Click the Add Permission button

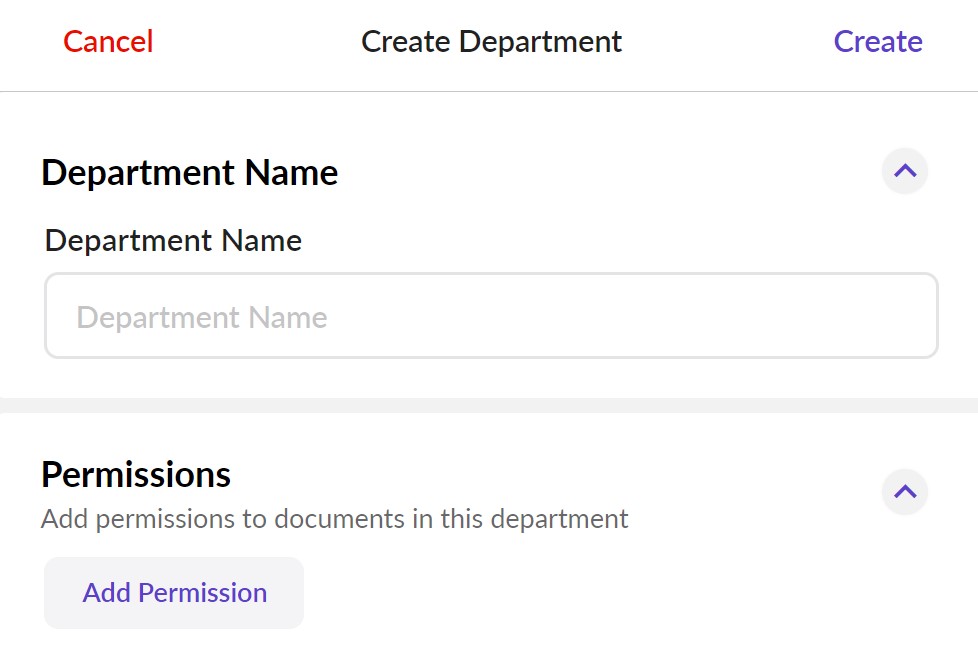tap(174, 593)
